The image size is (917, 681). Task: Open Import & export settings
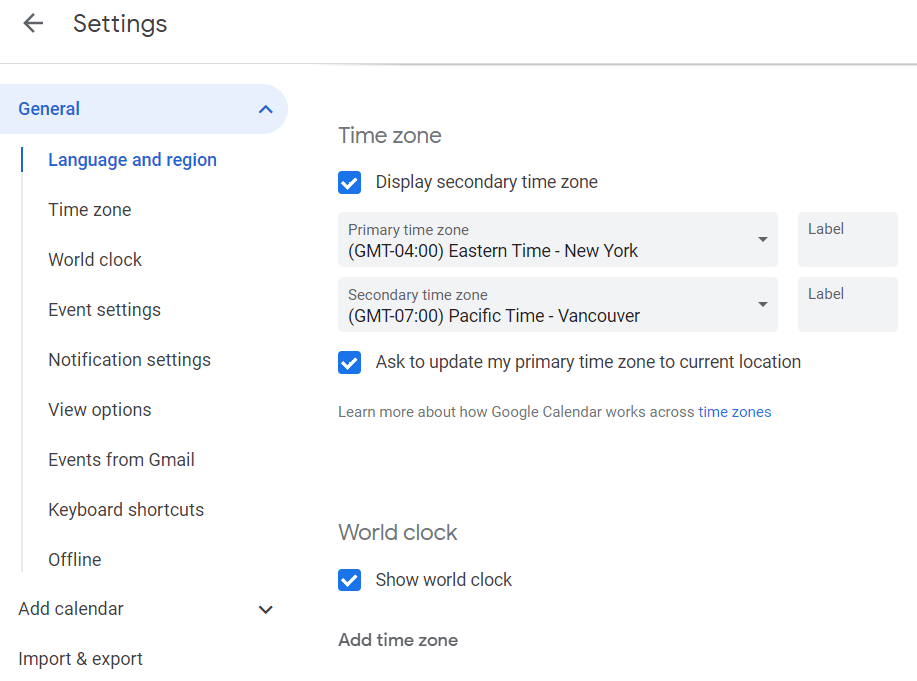coord(80,659)
